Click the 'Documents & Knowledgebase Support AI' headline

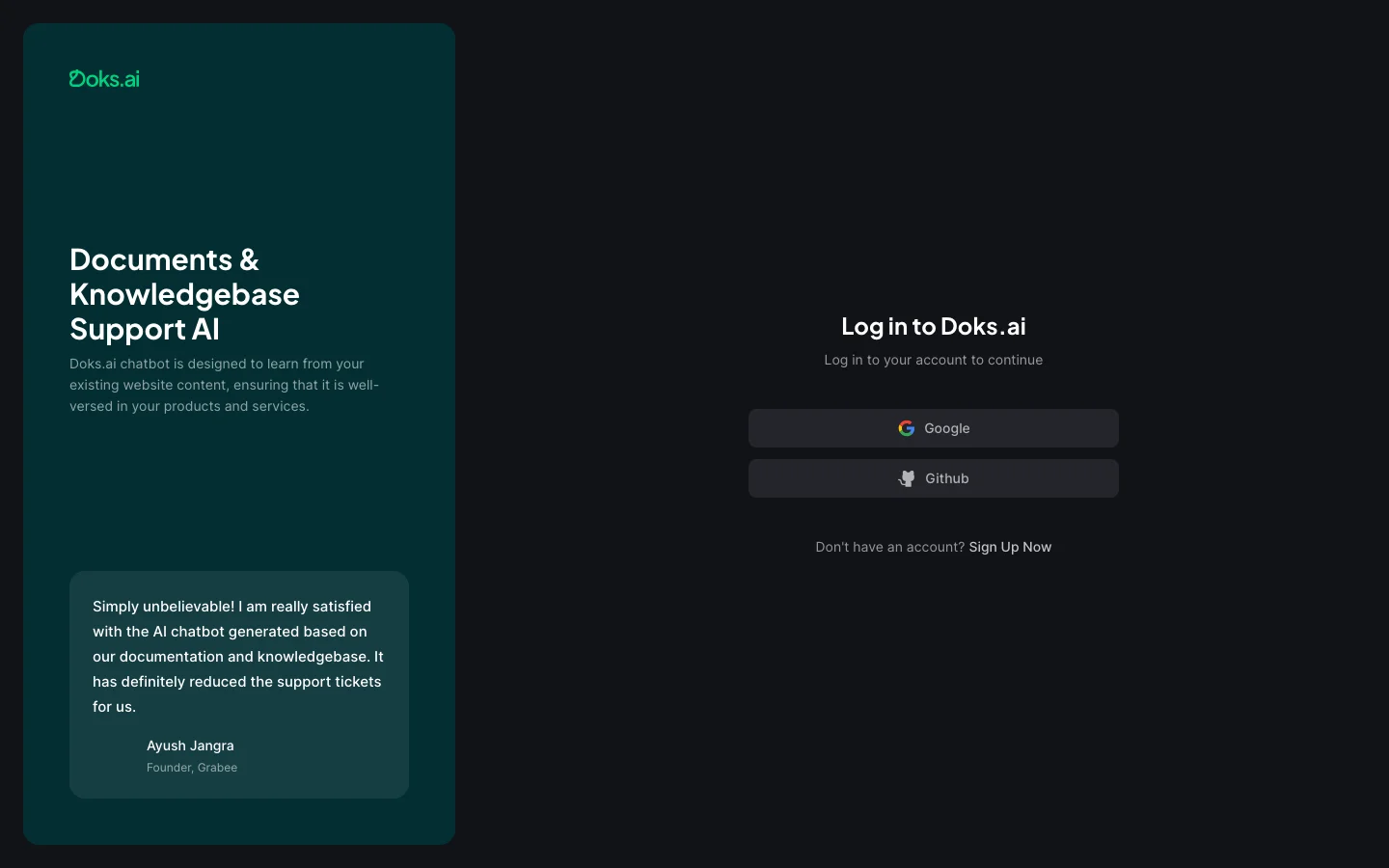point(184,294)
